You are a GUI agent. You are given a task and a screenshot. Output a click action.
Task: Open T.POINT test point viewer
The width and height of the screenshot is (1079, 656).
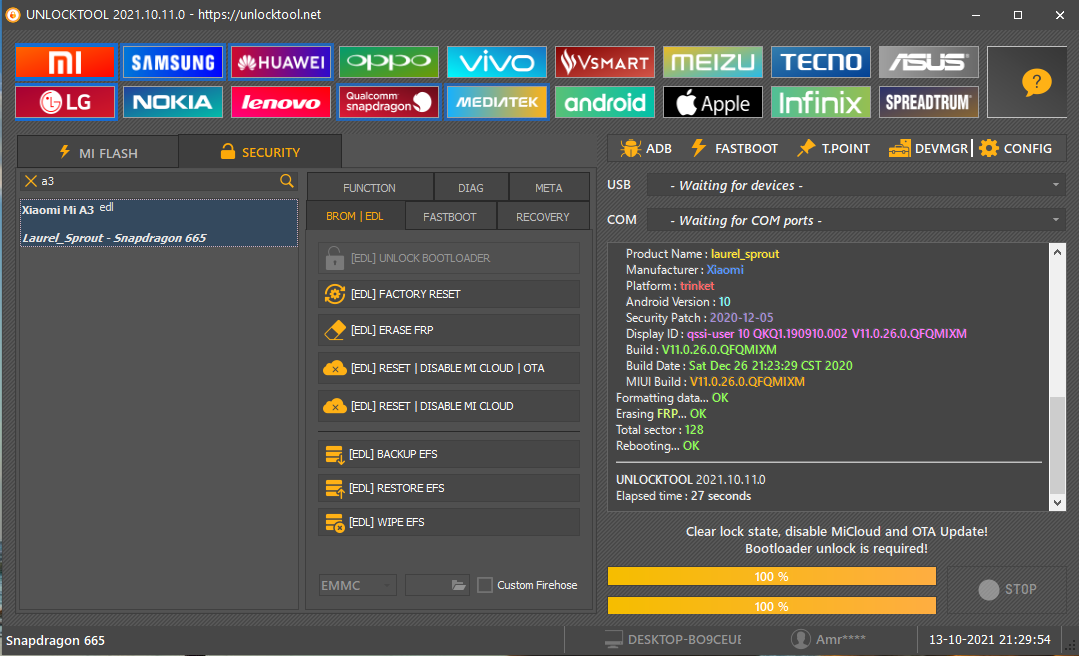(x=833, y=149)
